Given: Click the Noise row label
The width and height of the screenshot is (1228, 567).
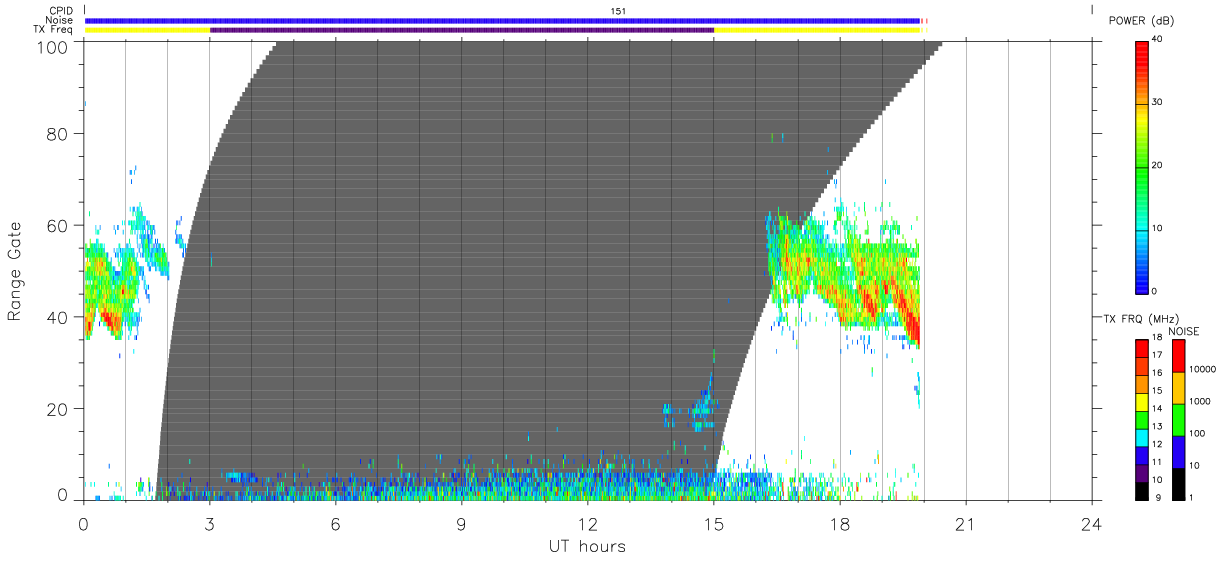Looking at the screenshot, I should point(59,20).
